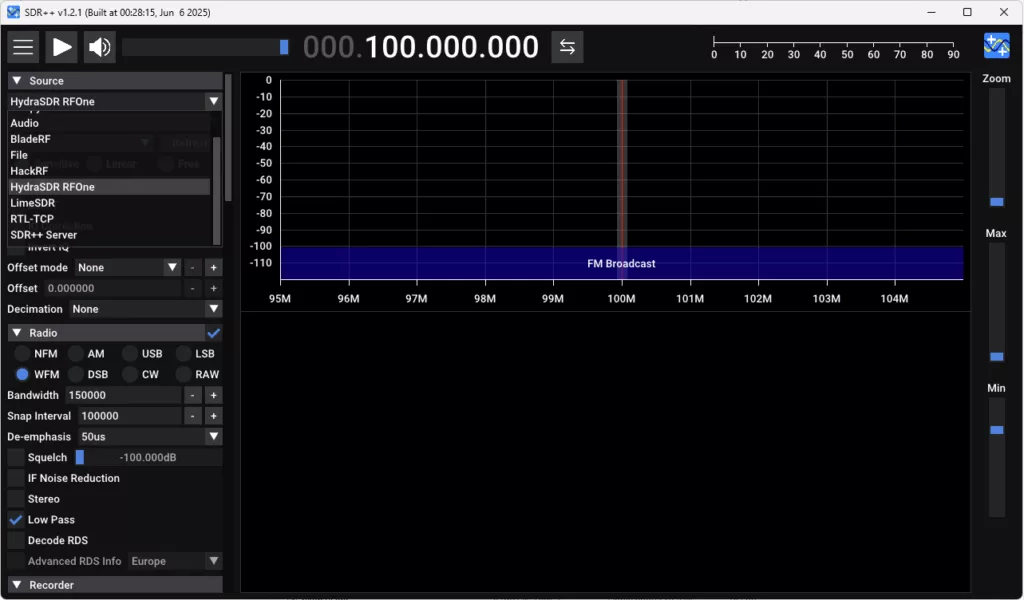This screenshot has height=600, width=1024.
Task: Enable Decode RDS
Action: pyautogui.click(x=14, y=540)
